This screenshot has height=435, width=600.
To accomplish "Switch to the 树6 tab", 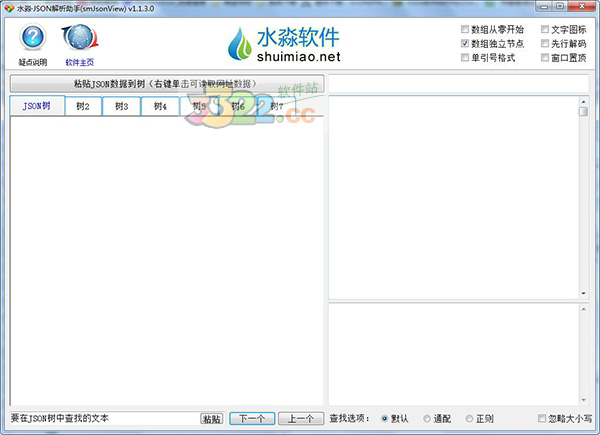I will (238, 106).
